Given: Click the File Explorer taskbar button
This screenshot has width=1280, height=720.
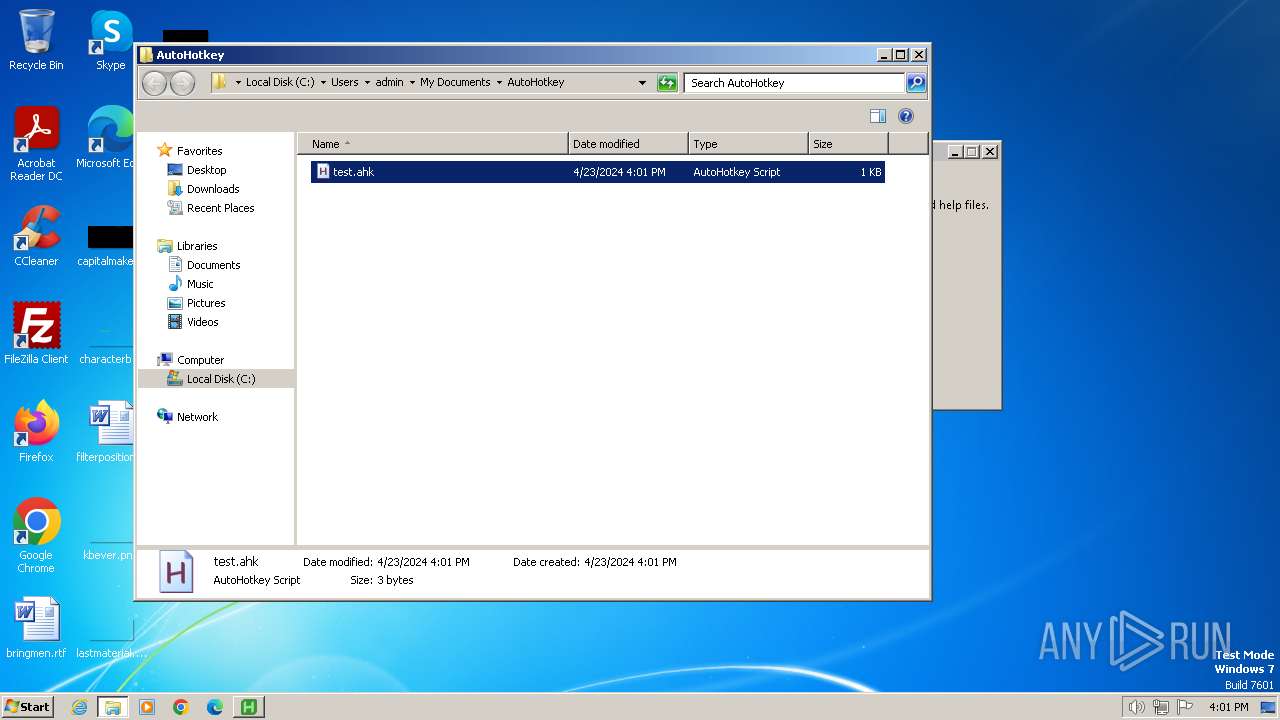Looking at the screenshot, I should (x=113, y=707).
